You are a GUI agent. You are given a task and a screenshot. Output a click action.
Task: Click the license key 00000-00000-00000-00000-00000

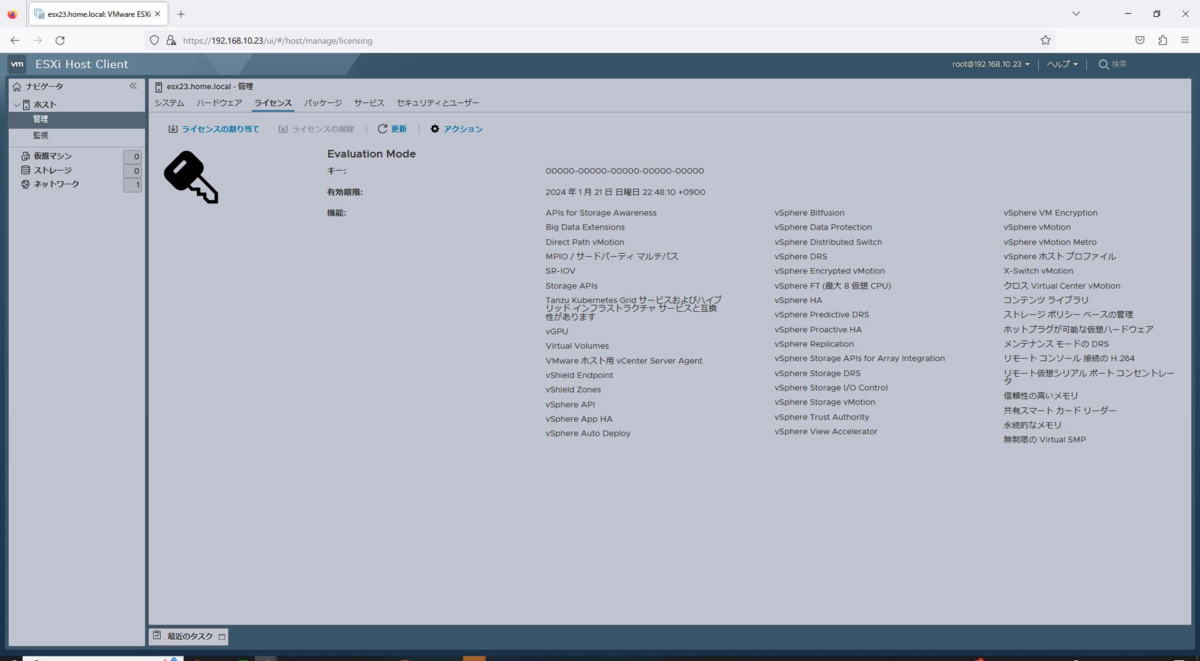tap(625, 171)
